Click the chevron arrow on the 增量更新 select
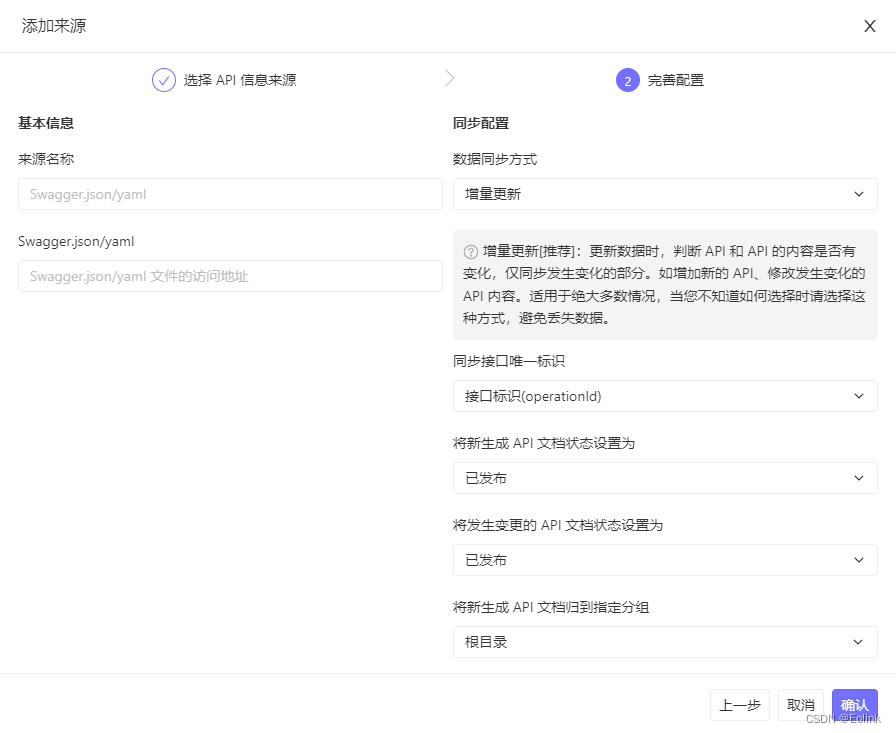Image resolution: width=896 pixels, height=733 pixels. pyautogui.click(x=858, y=194)
